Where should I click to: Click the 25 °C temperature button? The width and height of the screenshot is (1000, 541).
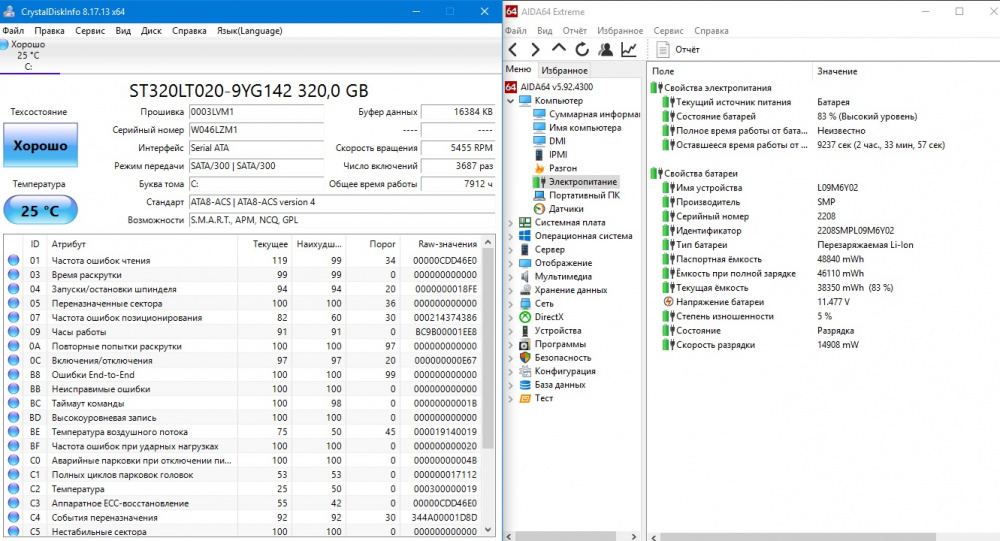coord(41,211)
